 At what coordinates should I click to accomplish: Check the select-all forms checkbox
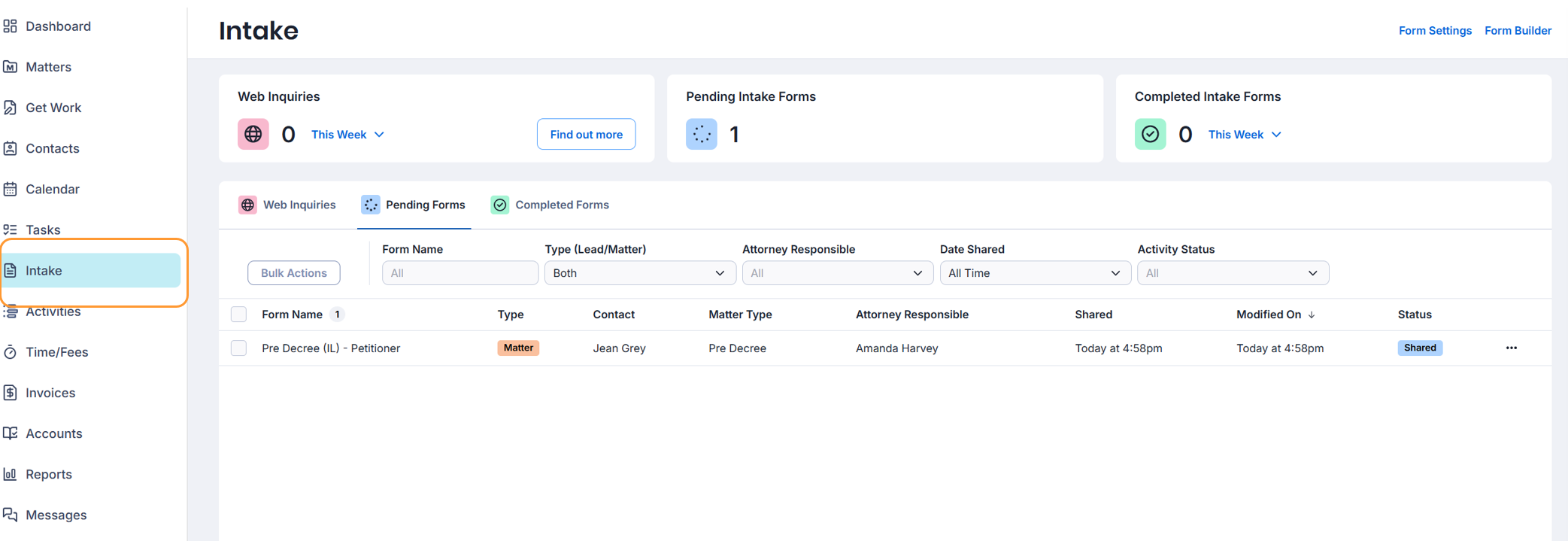238,315
